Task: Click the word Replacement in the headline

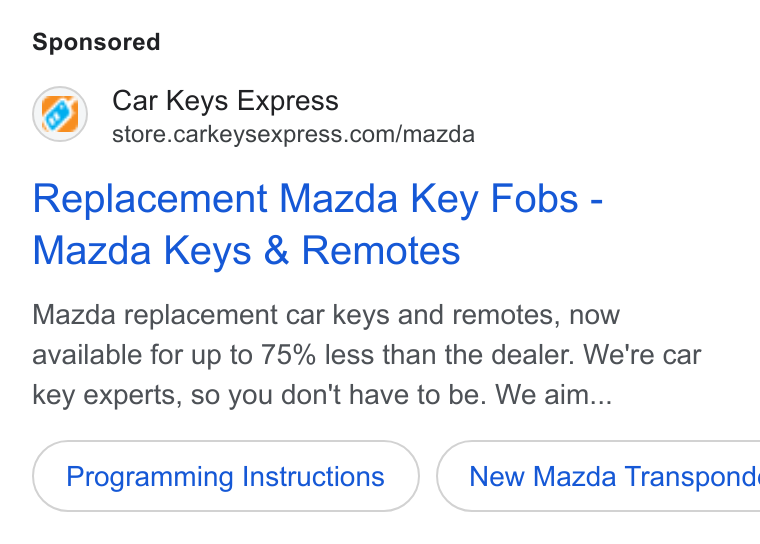Action: point(150,199)
